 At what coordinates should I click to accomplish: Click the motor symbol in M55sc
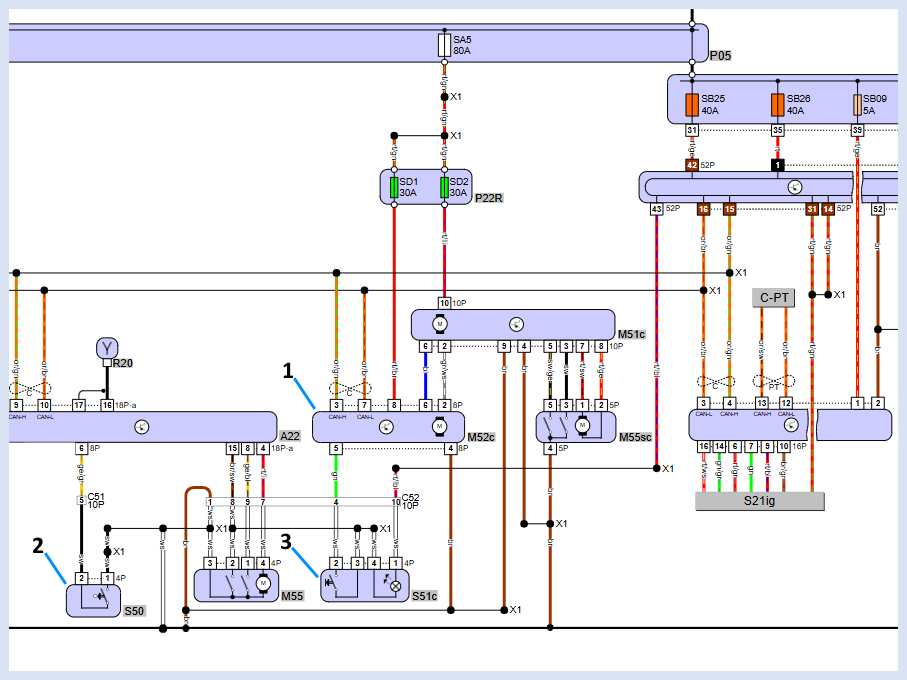pyautogui.click(x=582, y=426)
